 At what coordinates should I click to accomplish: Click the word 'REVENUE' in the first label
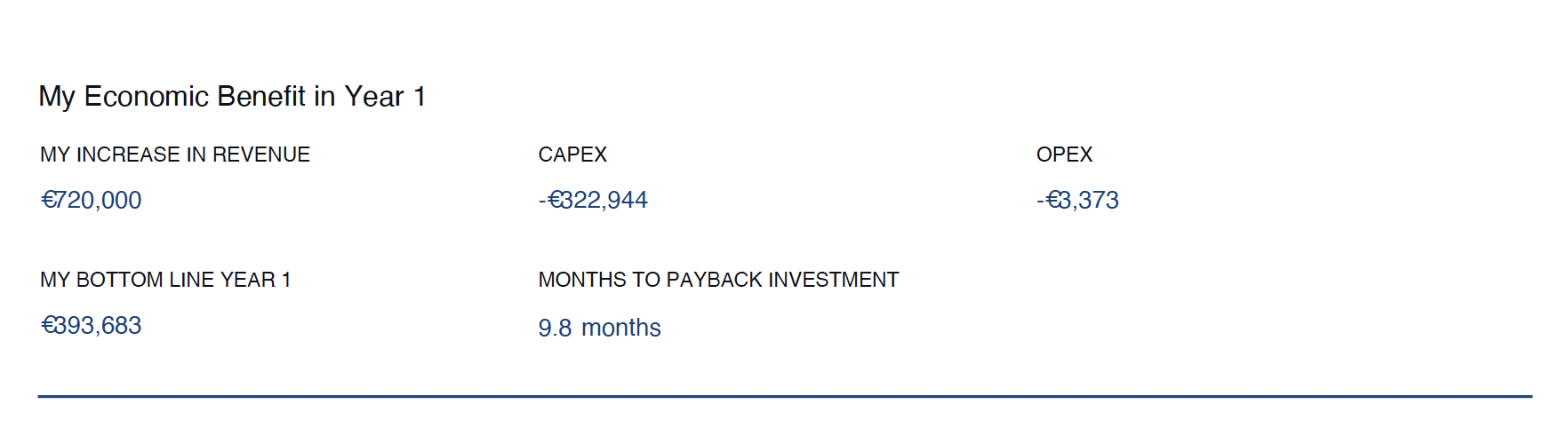(261, 155)
